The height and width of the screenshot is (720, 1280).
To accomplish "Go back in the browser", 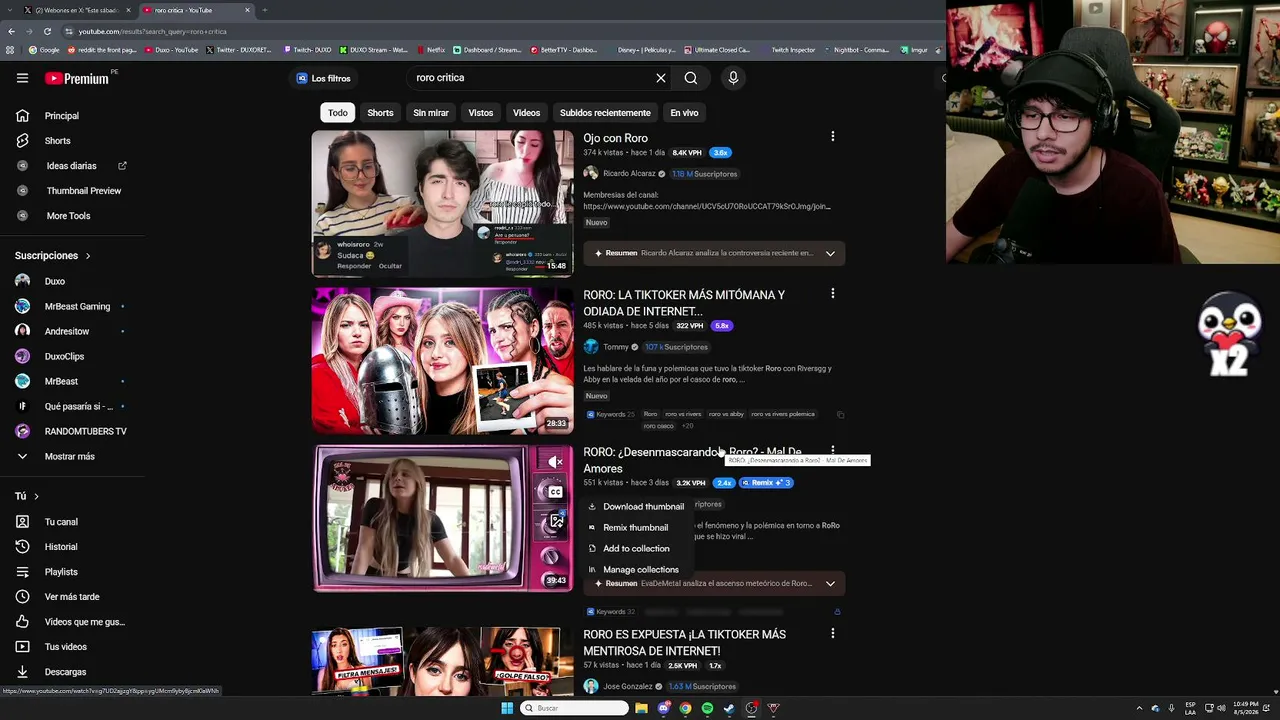I will tap(11, 31).
